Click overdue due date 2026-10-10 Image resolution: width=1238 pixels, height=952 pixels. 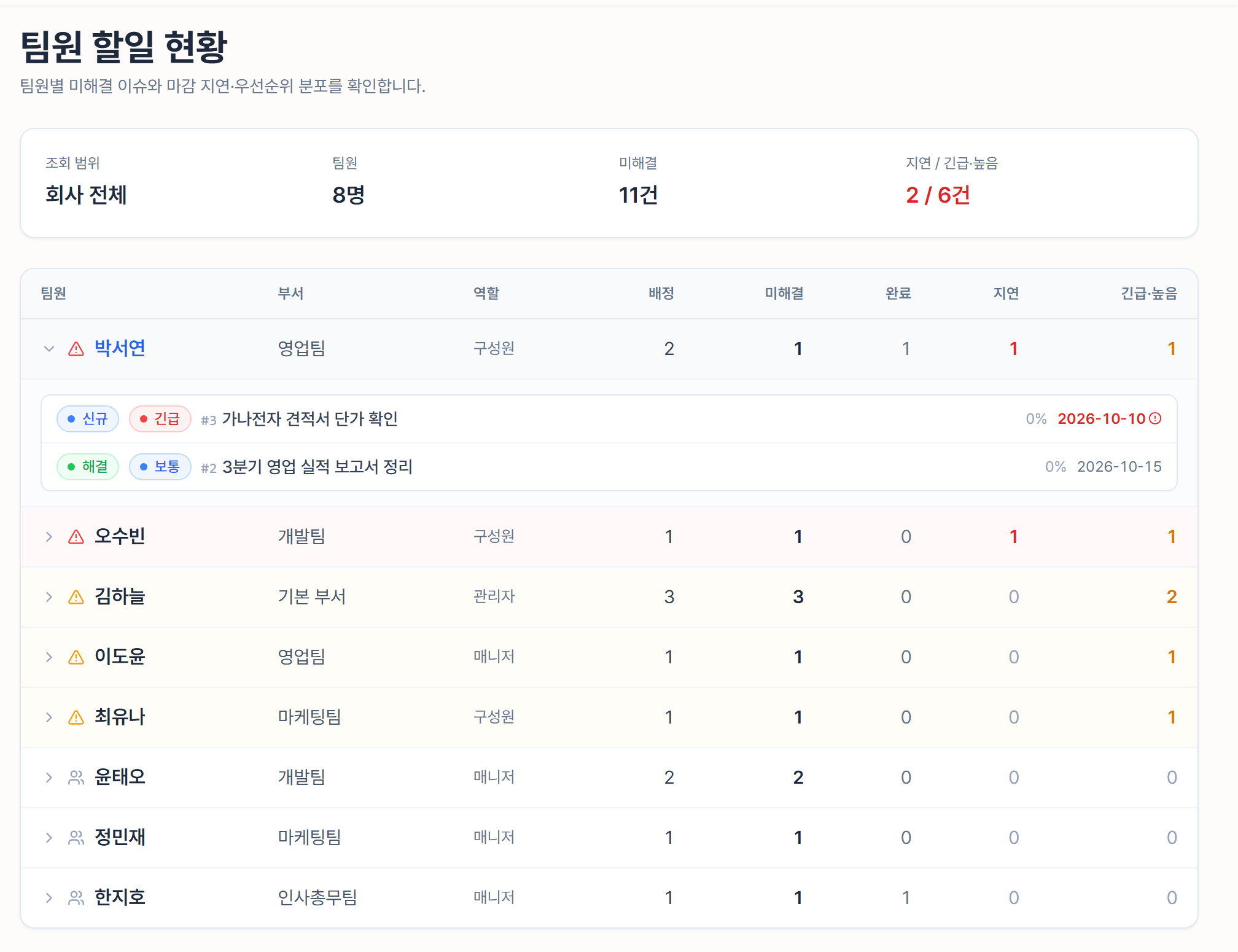click(x=1102, y=419)
